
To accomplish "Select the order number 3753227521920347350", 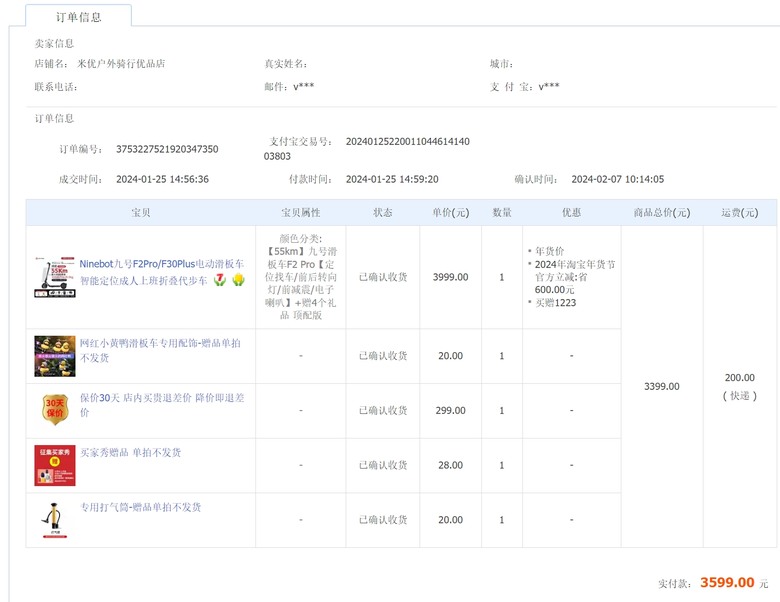I will [167, 149].
